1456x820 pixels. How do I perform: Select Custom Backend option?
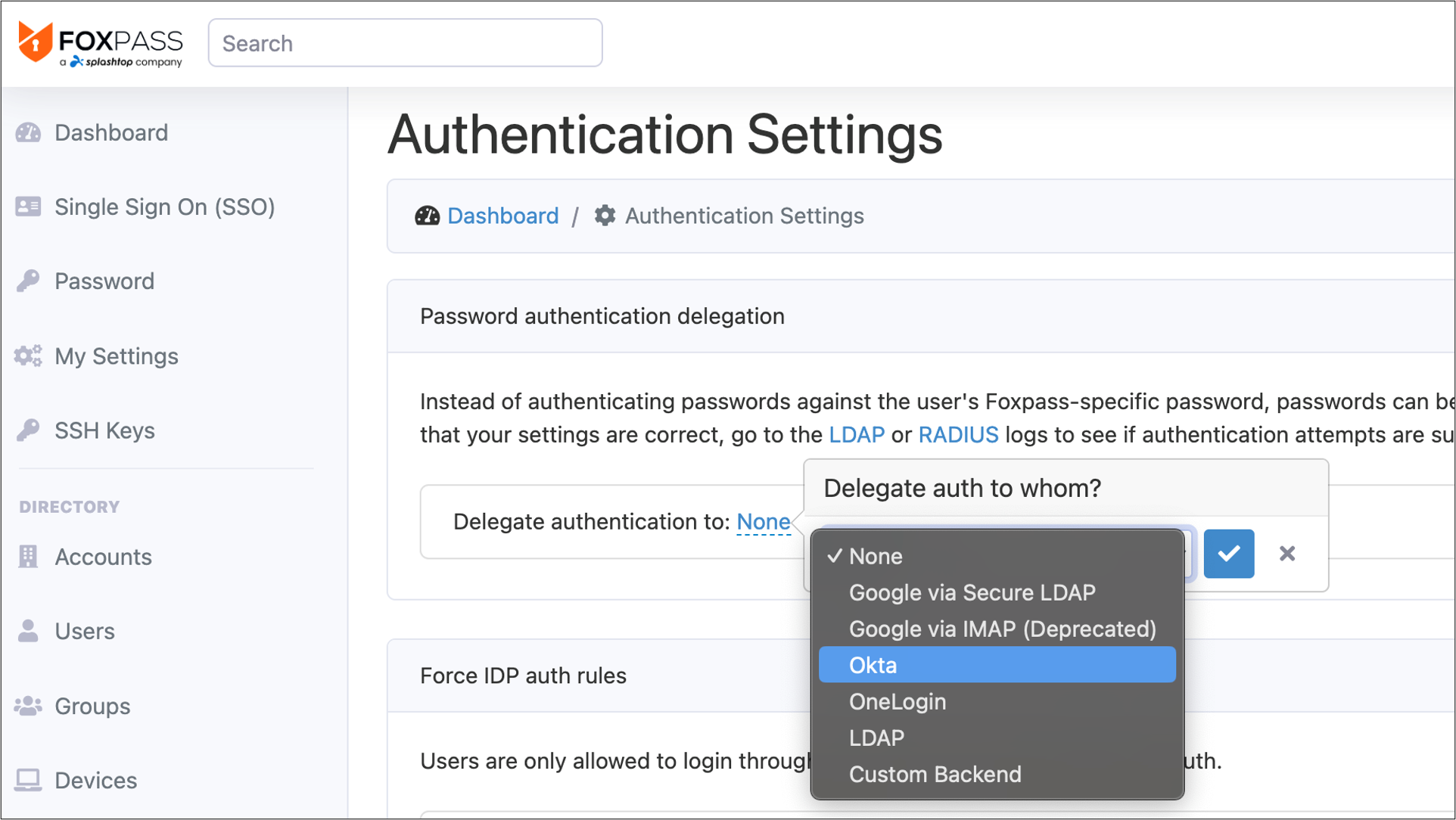click(x=997, y=774)
